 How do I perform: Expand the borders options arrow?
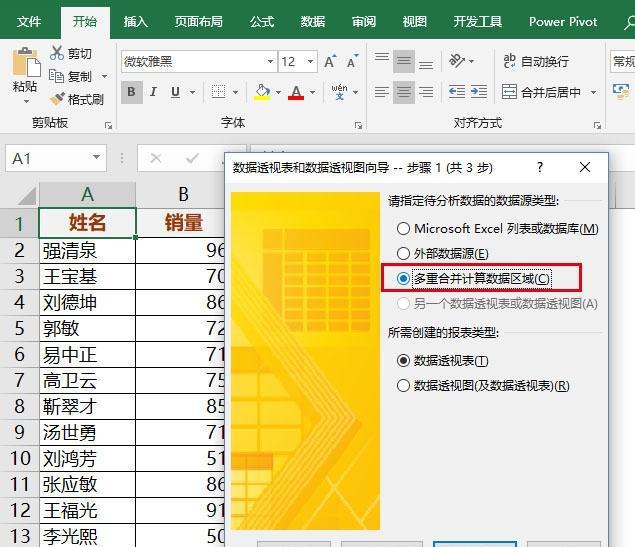point(235,92)
